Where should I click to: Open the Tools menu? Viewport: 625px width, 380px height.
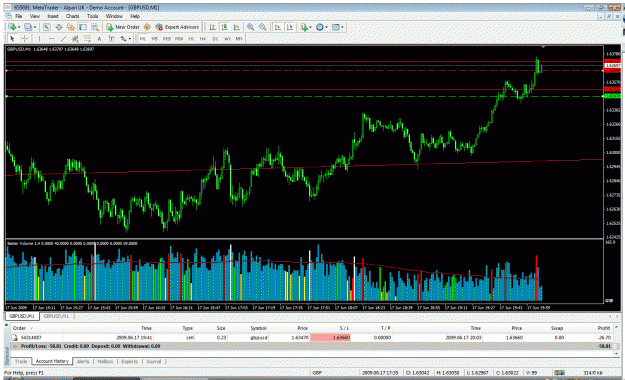click(x=92, y=16)
